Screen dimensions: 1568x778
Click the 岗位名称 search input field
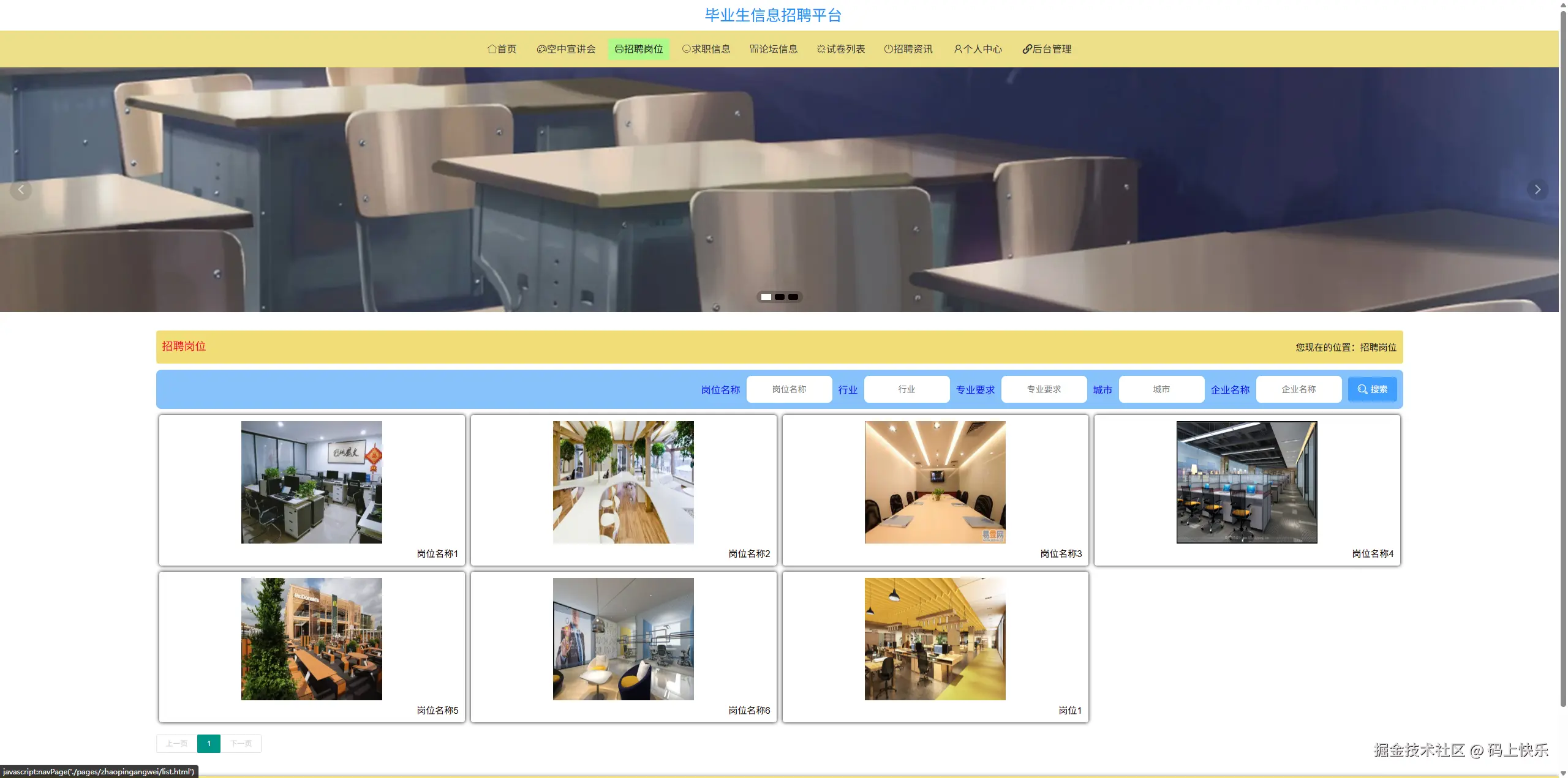[x=789, y=389]
